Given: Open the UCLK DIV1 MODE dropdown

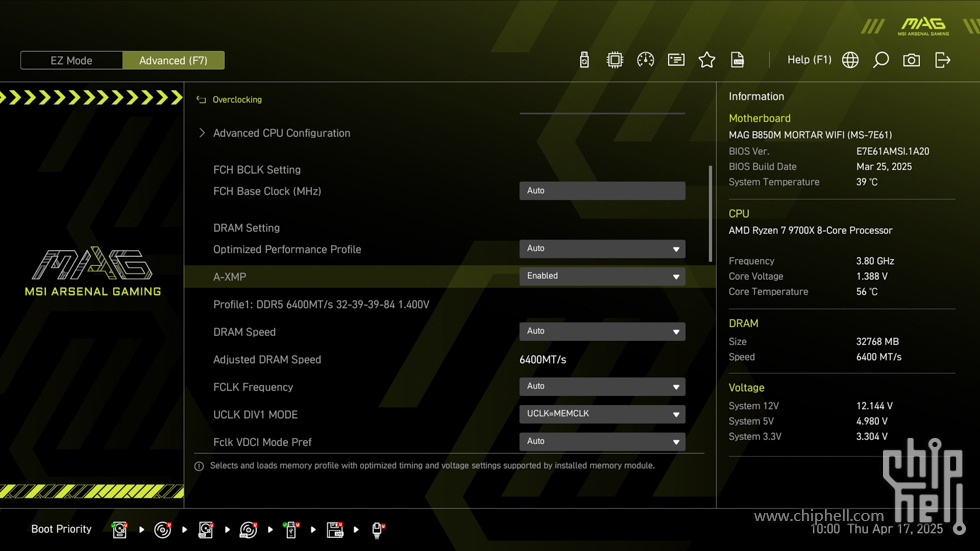Looking at the screenshot, I should coord(602,414).
